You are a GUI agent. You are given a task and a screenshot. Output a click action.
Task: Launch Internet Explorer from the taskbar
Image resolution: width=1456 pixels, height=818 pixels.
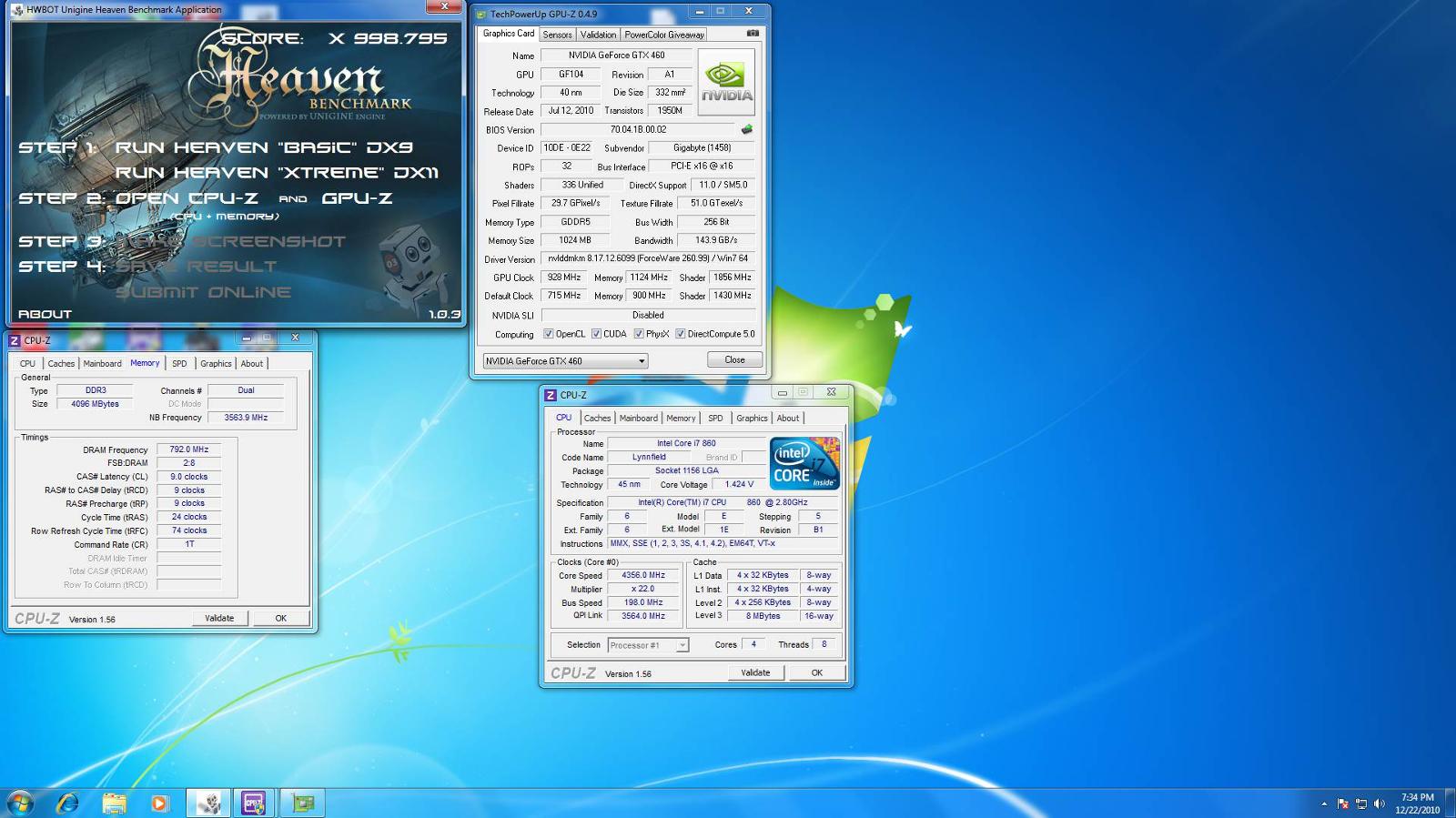[67, 803]
